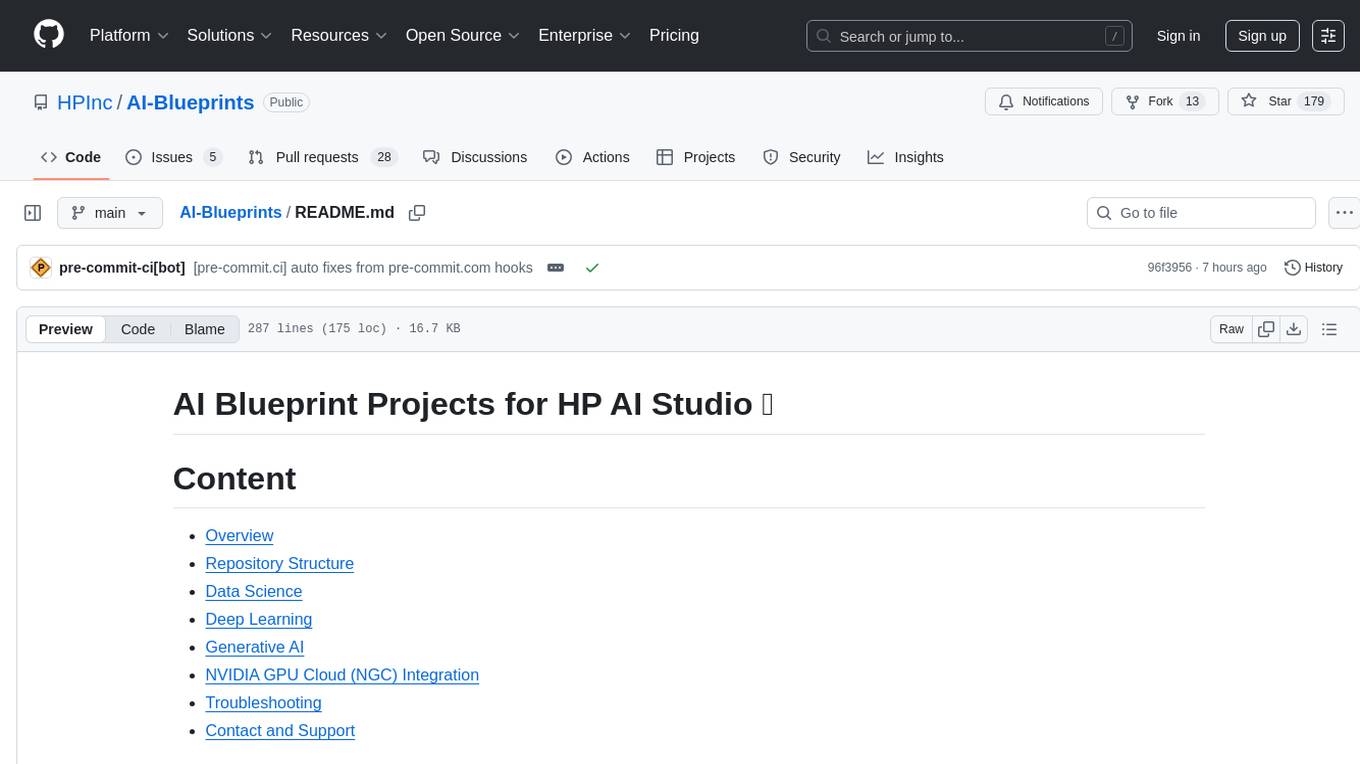The height and width of the screenshot is (764, 1360).
Task: Go to AI-Blueprints breadcrumb folder
Action: click(x=231, y=212)
